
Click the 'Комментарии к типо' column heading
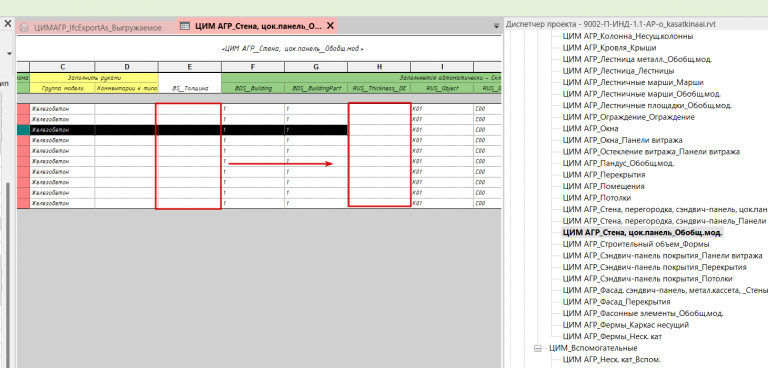pyautogui.click(x=126, y=88)
